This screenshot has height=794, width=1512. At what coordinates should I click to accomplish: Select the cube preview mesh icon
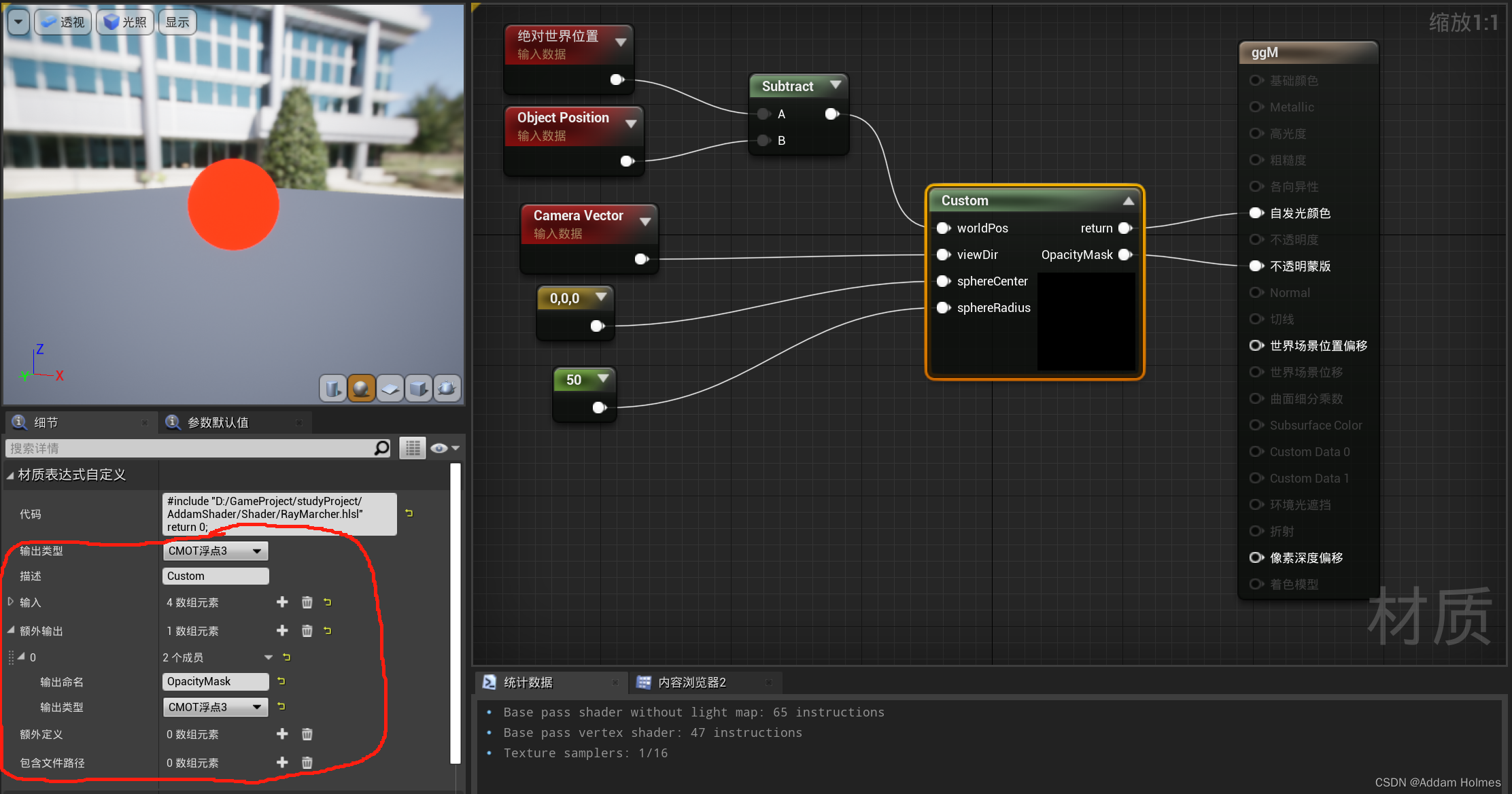tap(419, 388)
